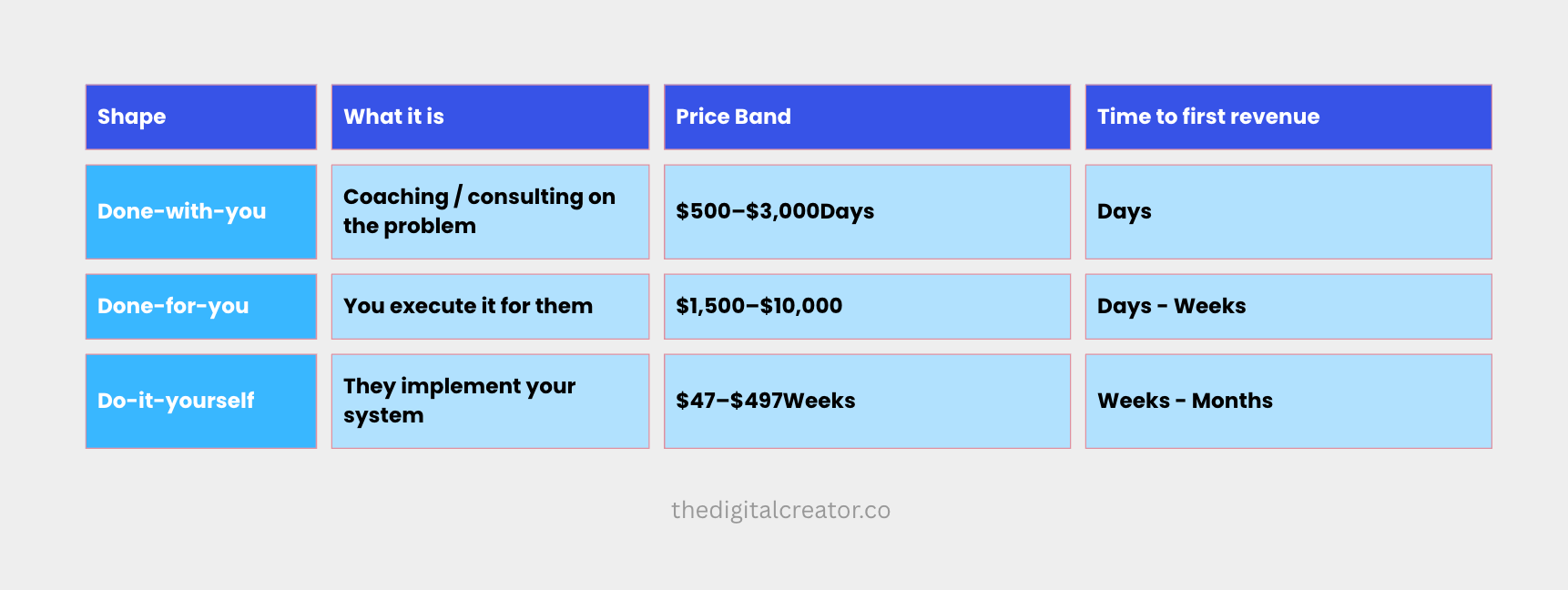Click the Price Band column header
The width and height of the screenshot is (1568, 590).
(x=867, y=117)
